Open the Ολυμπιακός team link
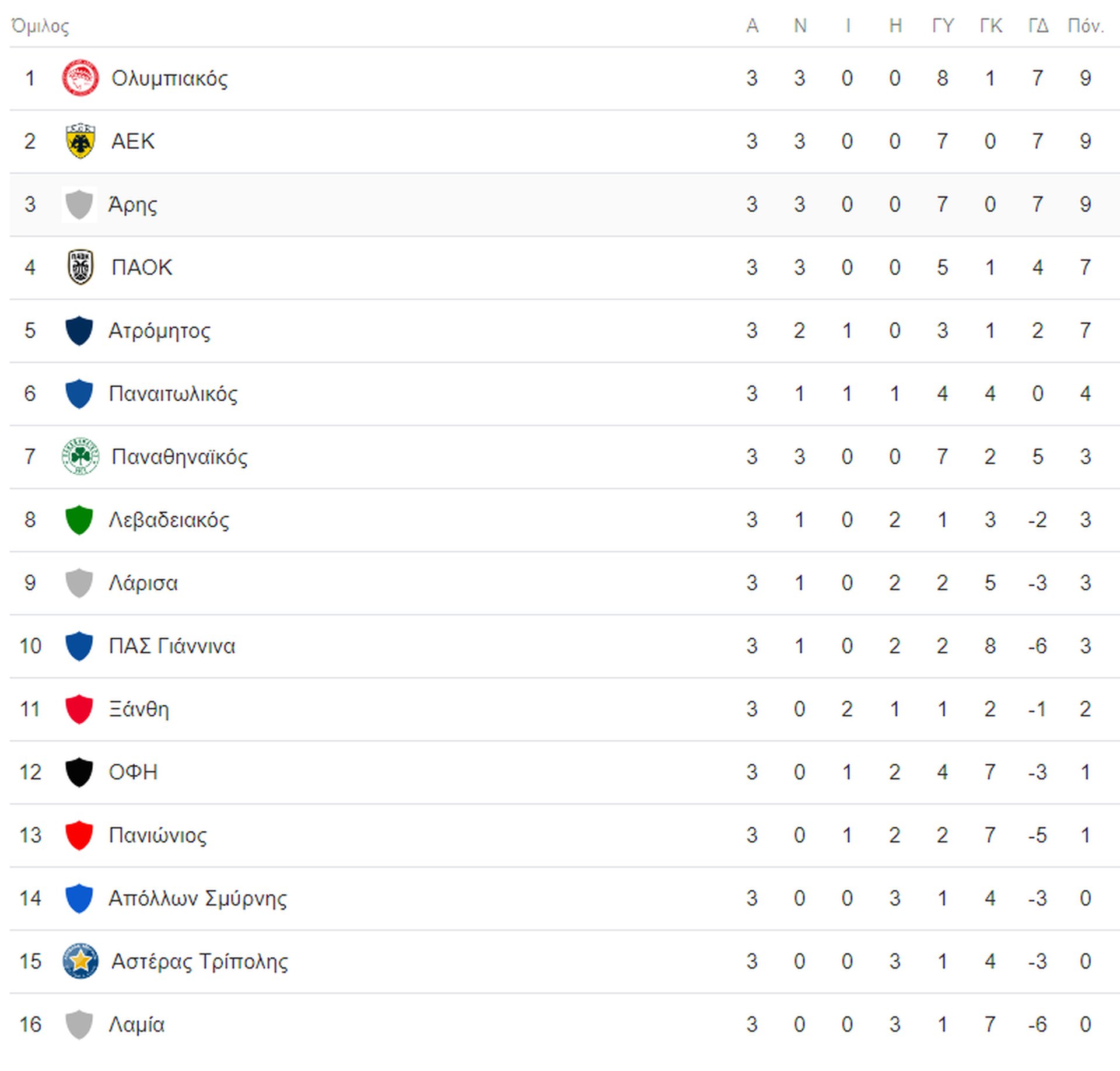The height and width of the screenshot is (1071, 1120). (169, 78)
